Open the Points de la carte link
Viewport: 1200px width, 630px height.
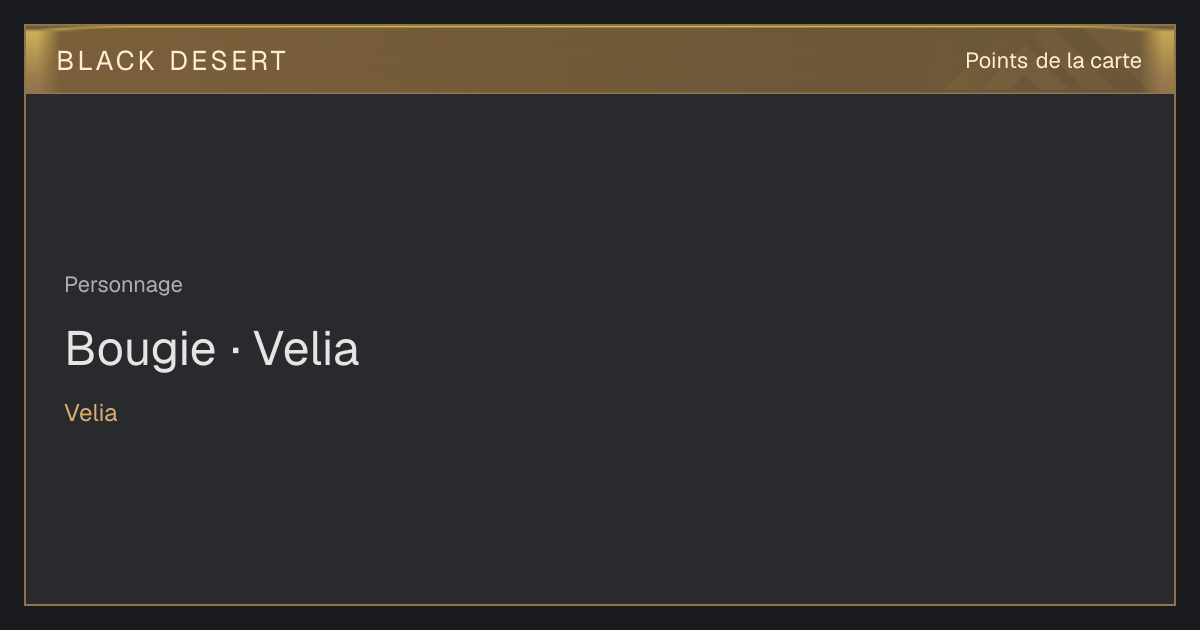(x=1053, y=61)
